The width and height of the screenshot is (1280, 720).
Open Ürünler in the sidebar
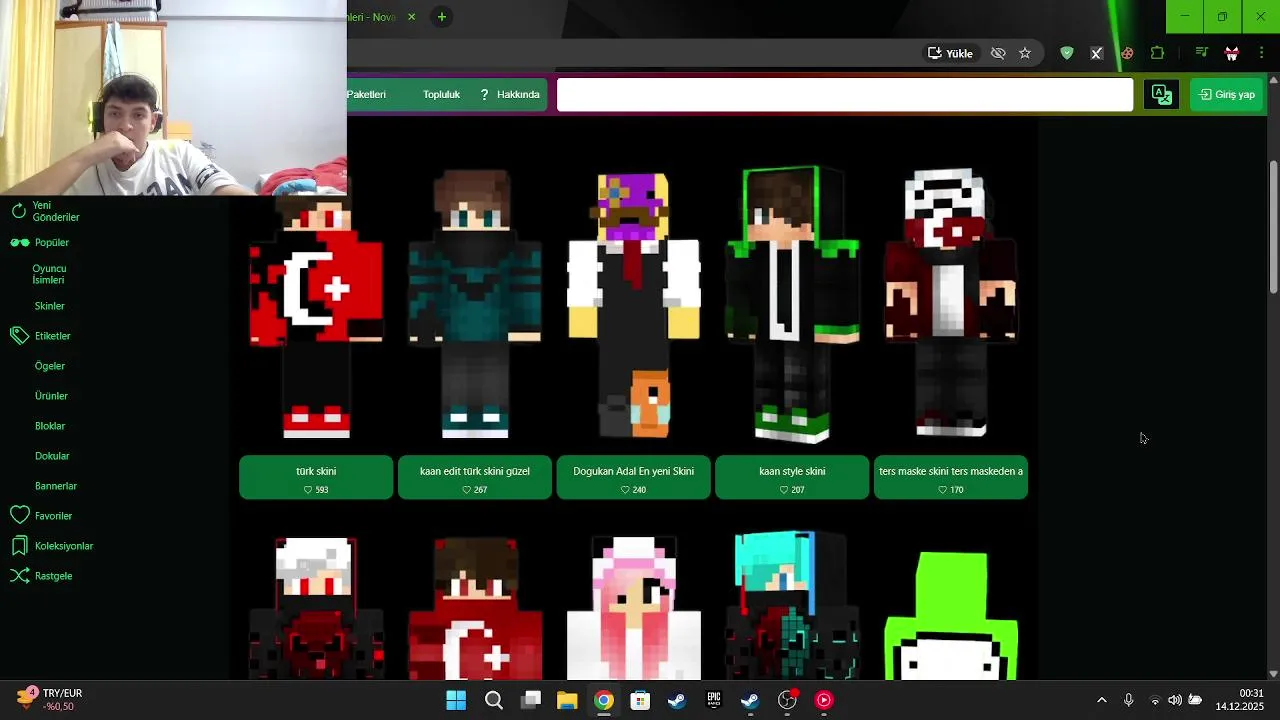coord(51,396)
